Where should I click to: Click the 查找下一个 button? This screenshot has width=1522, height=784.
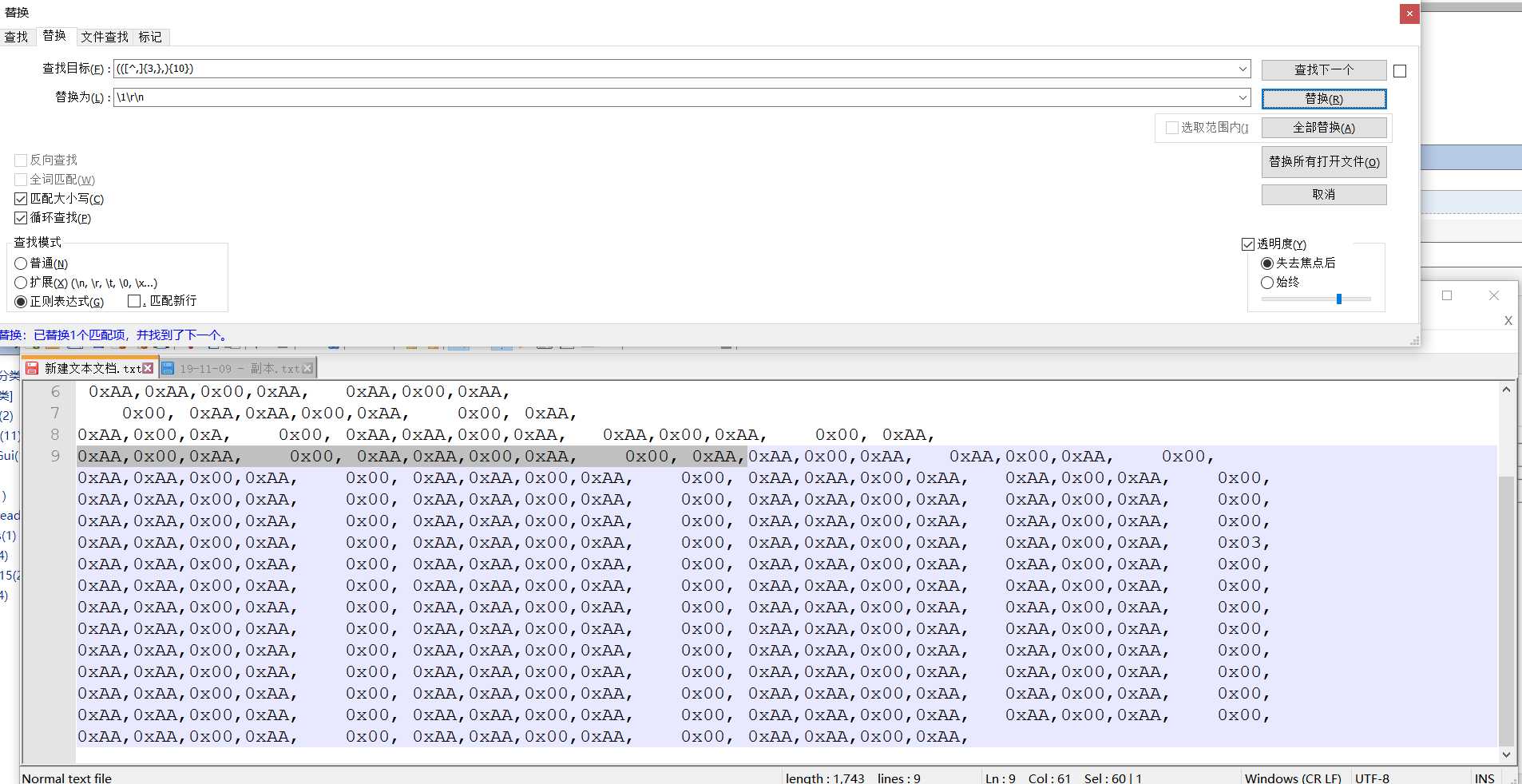click(x=1324, y=70)
